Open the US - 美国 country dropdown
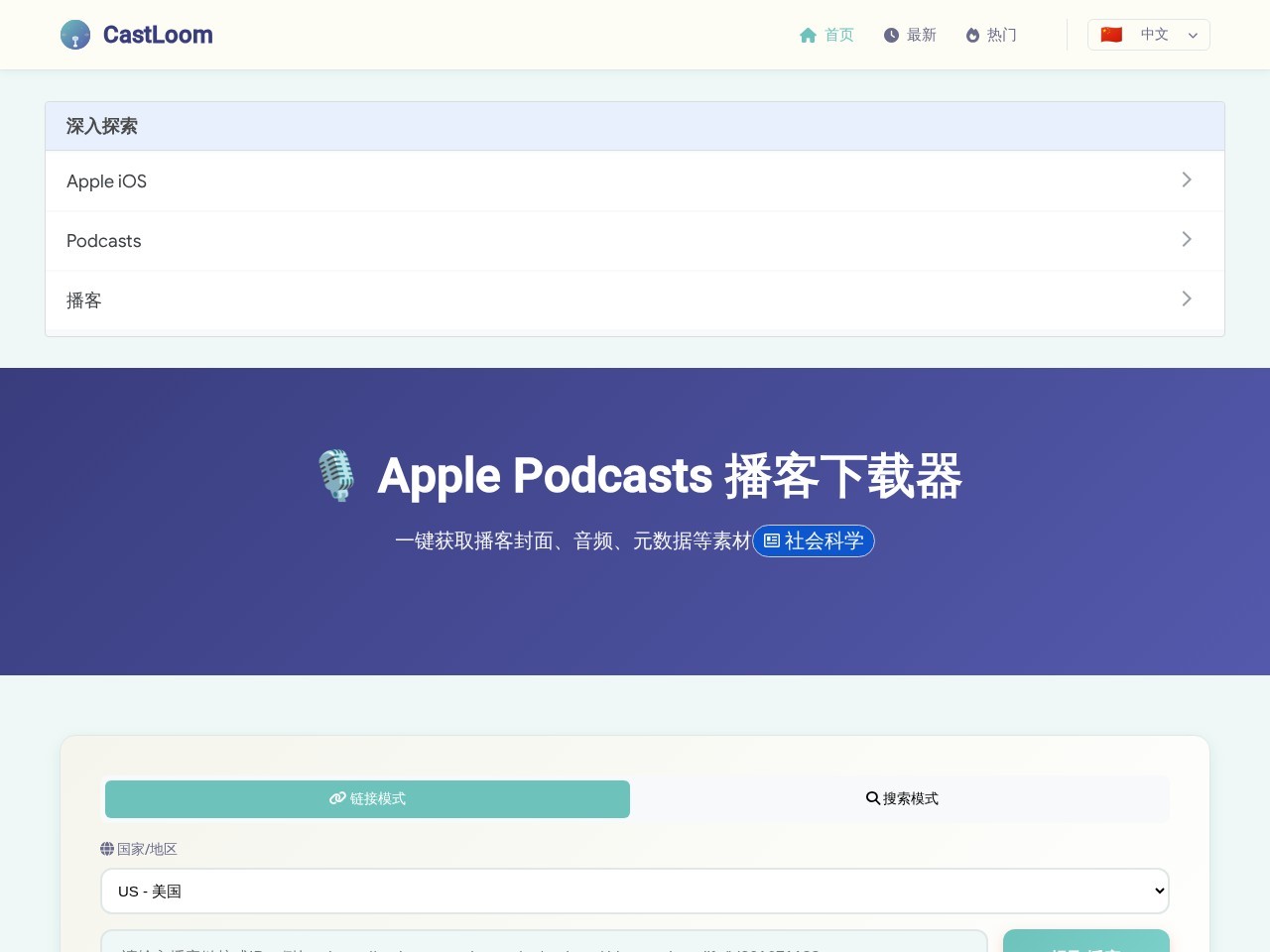The height and width of the screenshot is (952, 1270). tap(635, 891)
